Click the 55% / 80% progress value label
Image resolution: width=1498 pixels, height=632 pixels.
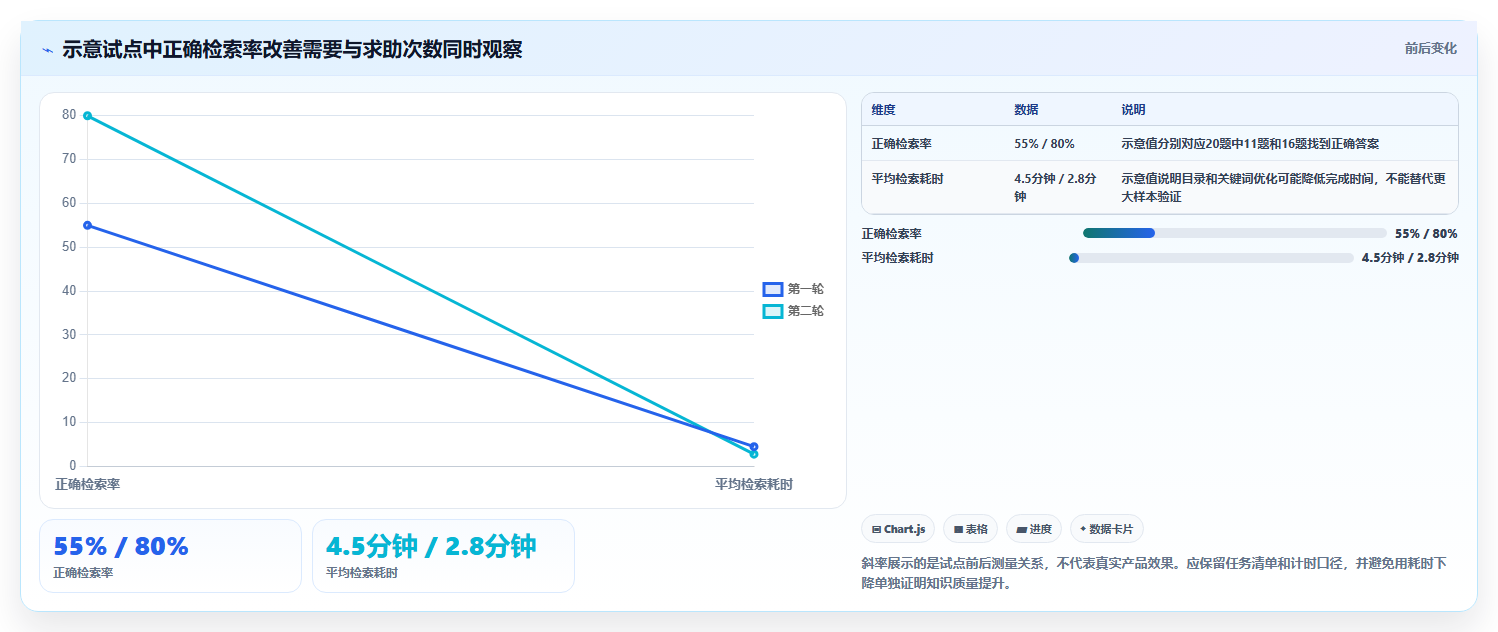tap(1426, 233)
